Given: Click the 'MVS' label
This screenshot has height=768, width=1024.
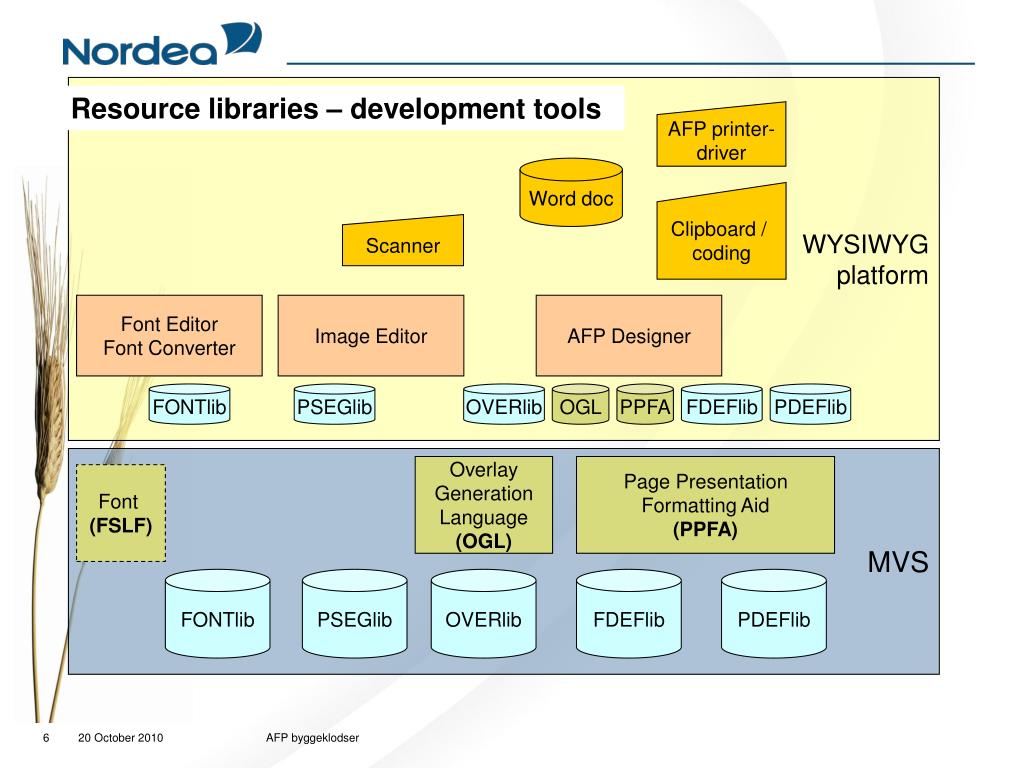Looking at the screenshot, I should click(x=898, y=562).
